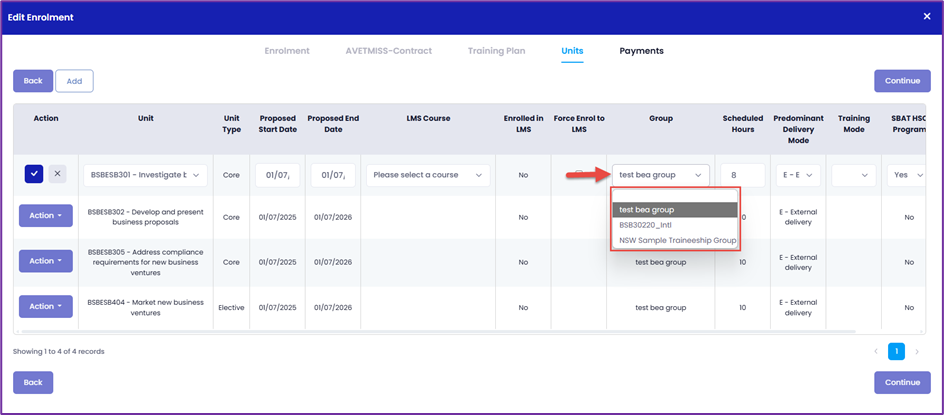This screenshot has height=415, width=944.
Task: Click the table's horizontal scrollbar
Action: pos(436,332)
